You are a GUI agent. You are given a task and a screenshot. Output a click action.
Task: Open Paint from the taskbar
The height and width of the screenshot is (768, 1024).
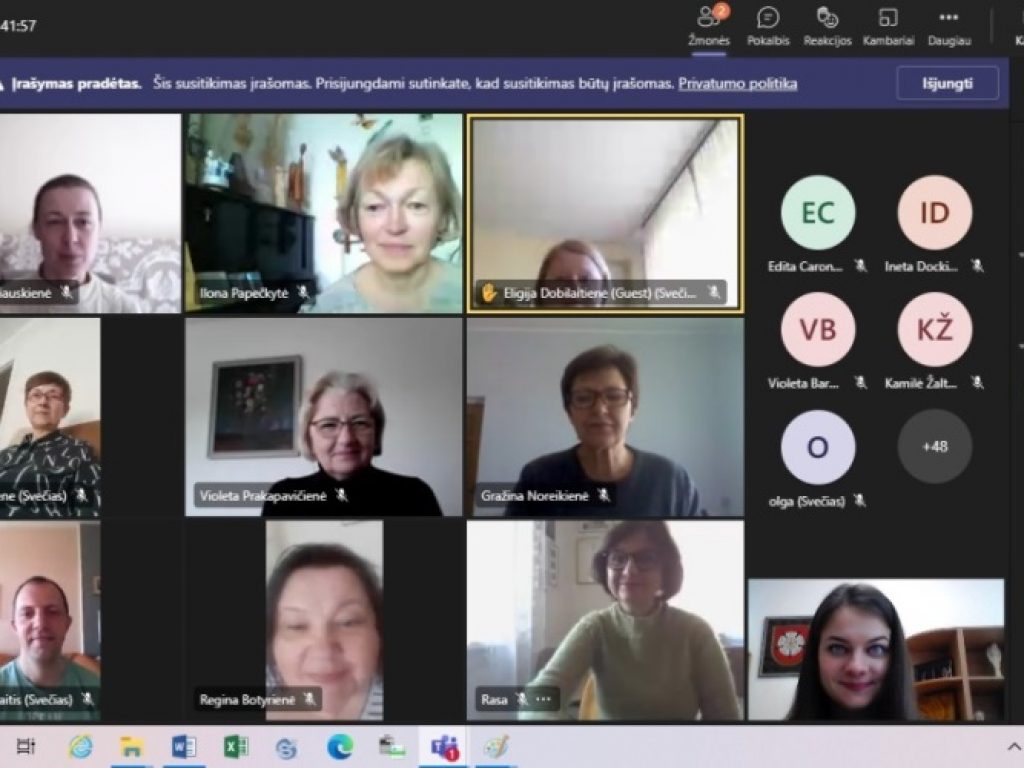click(495, 746)
